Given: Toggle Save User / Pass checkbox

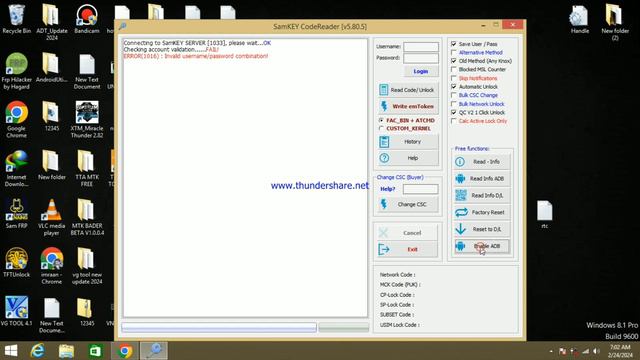Looking at the screenshot, I should coord(453,44).
